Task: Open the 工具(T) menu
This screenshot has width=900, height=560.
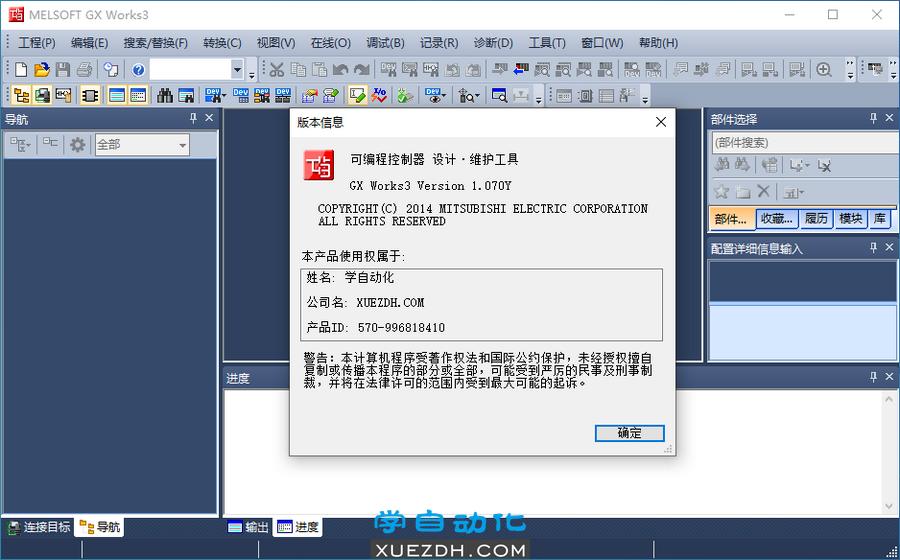Action: pyautogui.click(x=546, y=43)
